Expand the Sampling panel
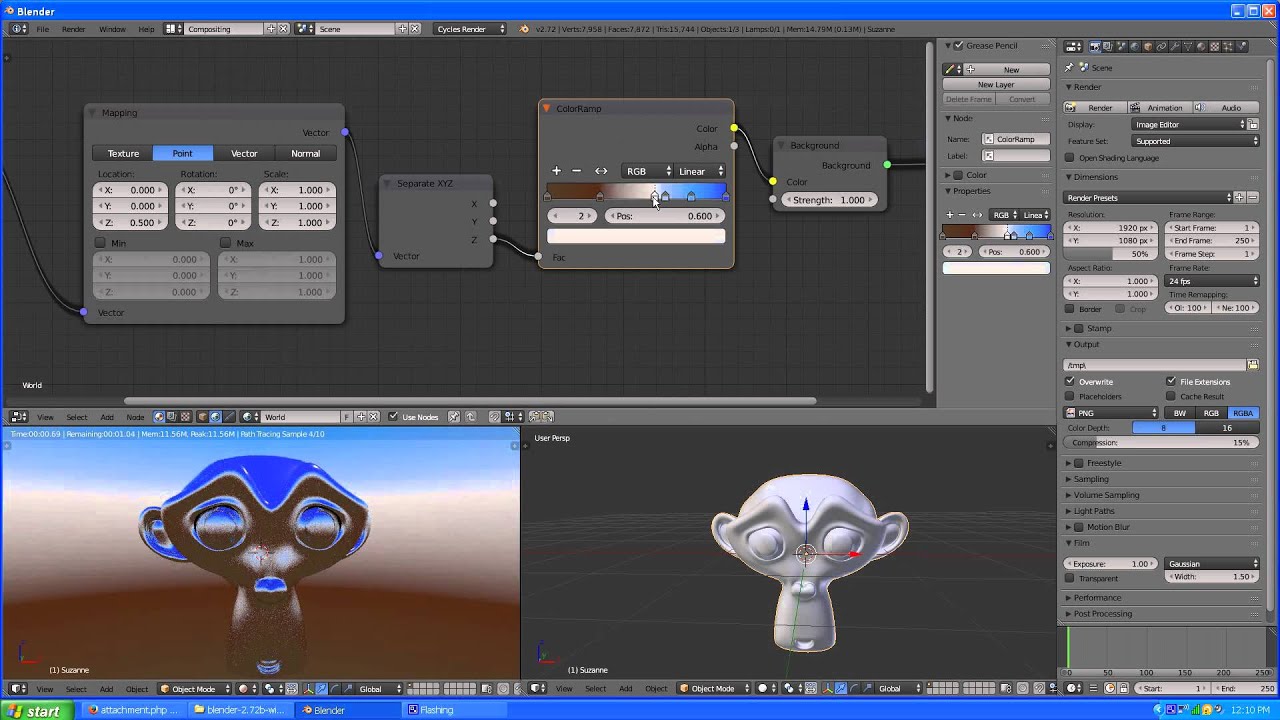The image size is (1280, 720). 1091,479
